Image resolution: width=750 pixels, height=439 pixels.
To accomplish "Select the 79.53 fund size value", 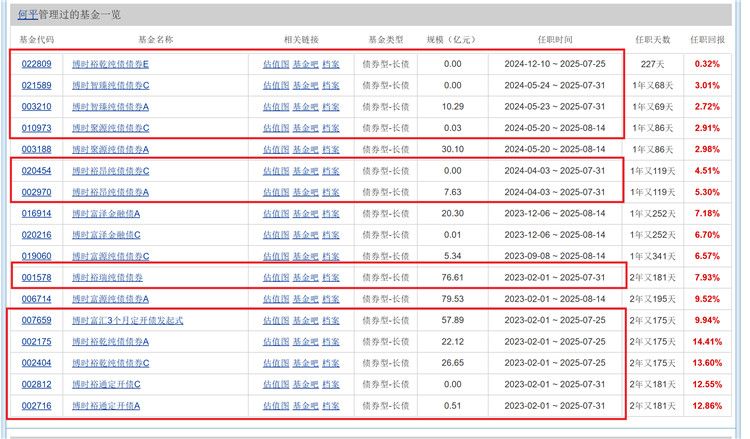I will (452, 299).
